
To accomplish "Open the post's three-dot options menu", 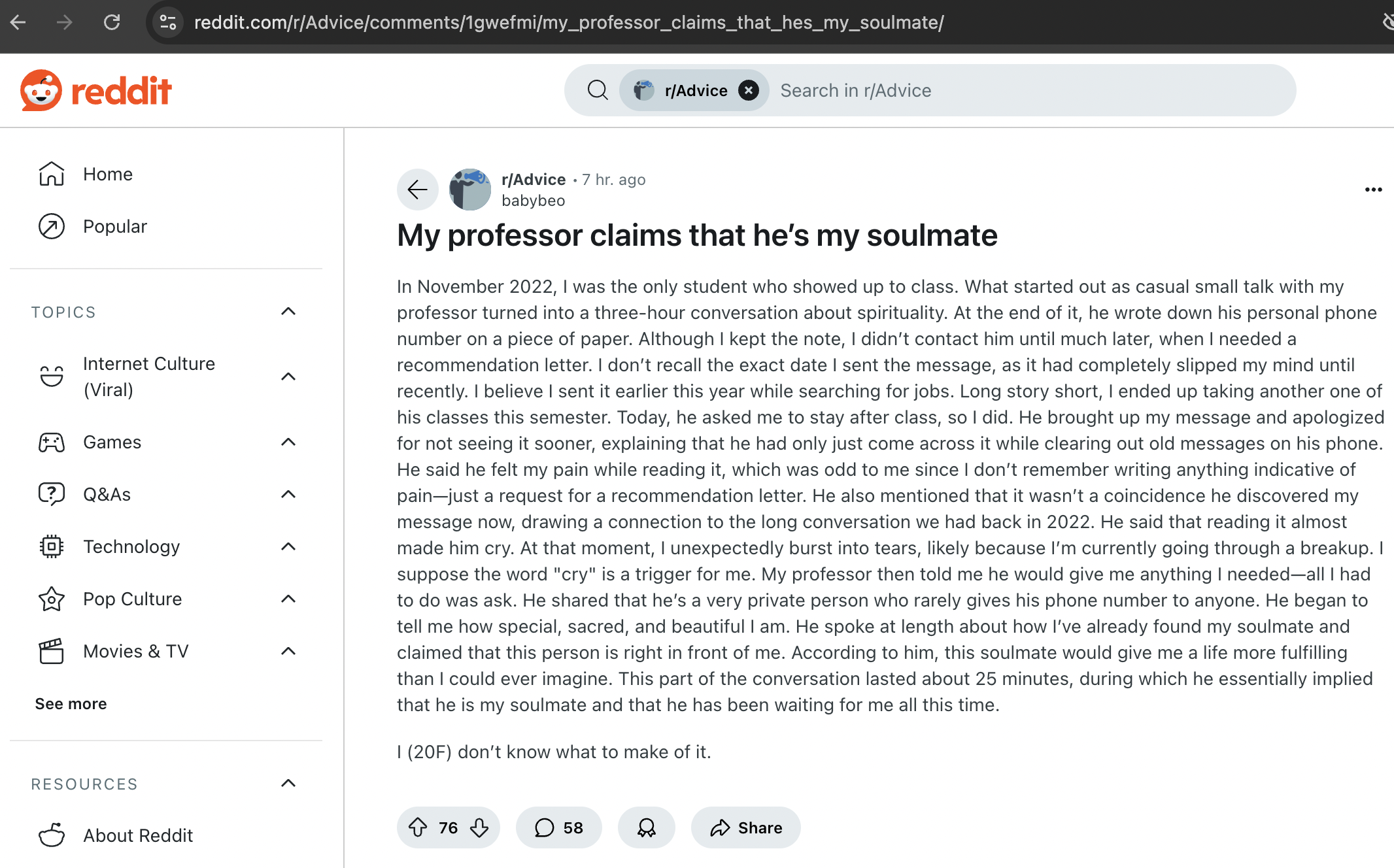I will coord(1373,190).
